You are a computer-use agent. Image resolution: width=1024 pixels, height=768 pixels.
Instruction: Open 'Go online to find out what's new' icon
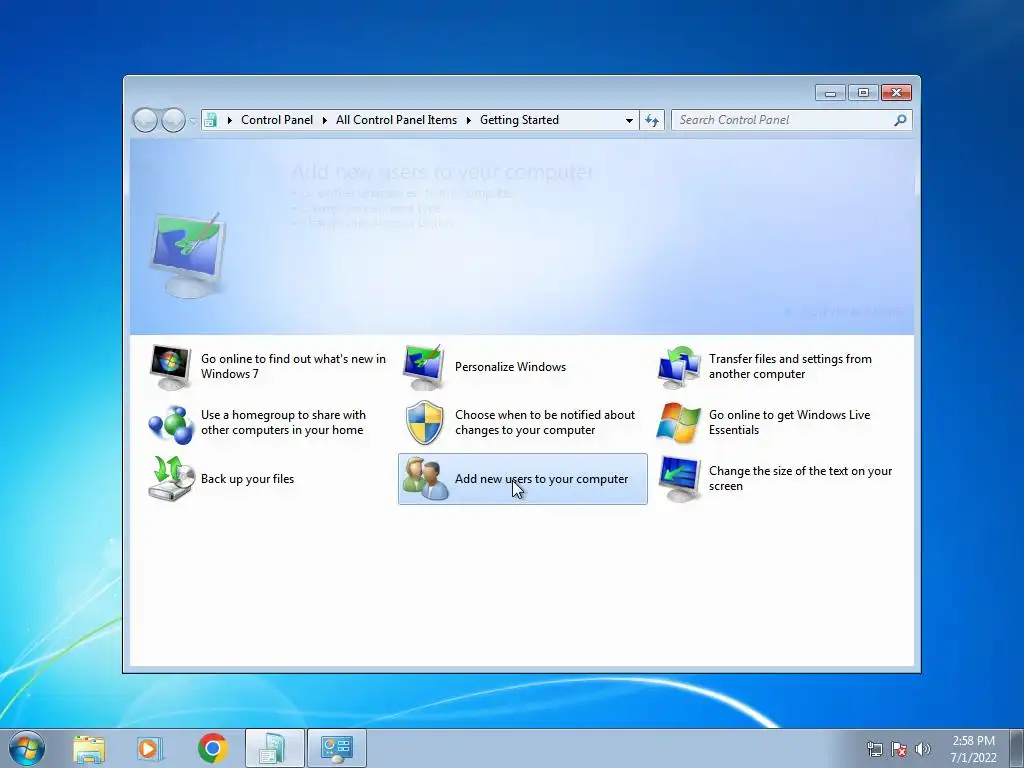coord(170,367)
